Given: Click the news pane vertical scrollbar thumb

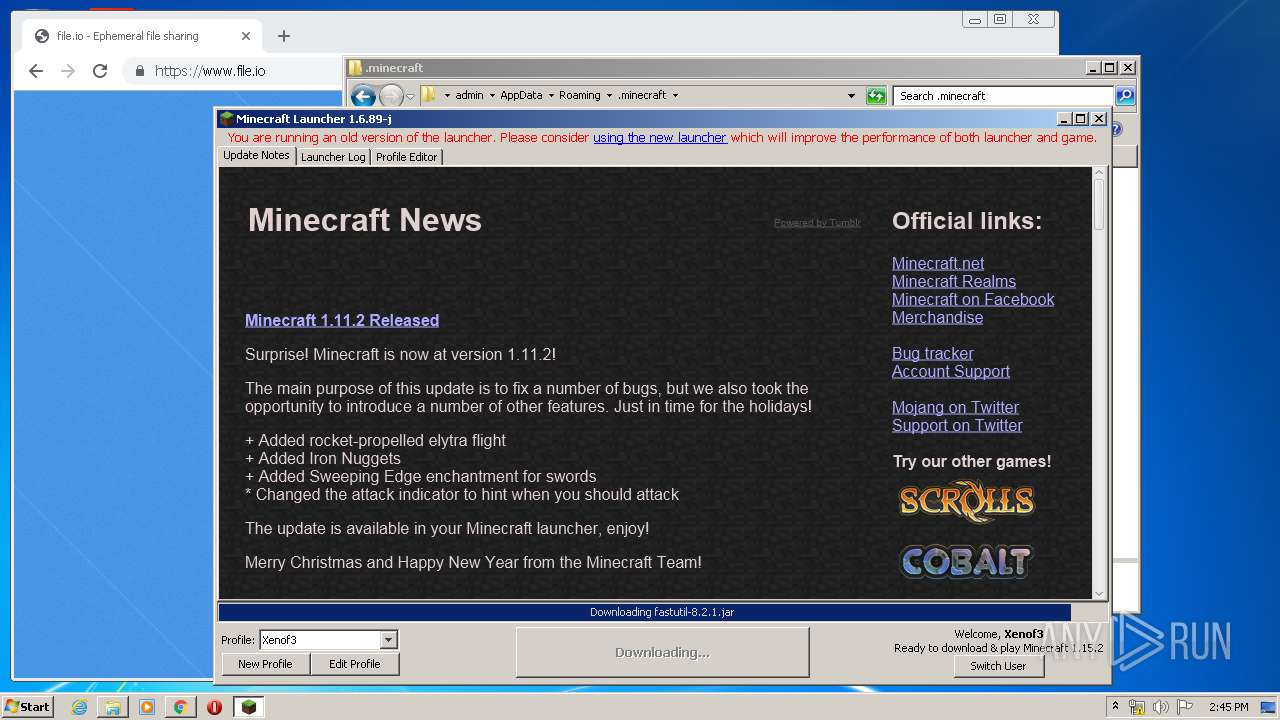Looking at the screenshot, I should [x=1099, y=205].
